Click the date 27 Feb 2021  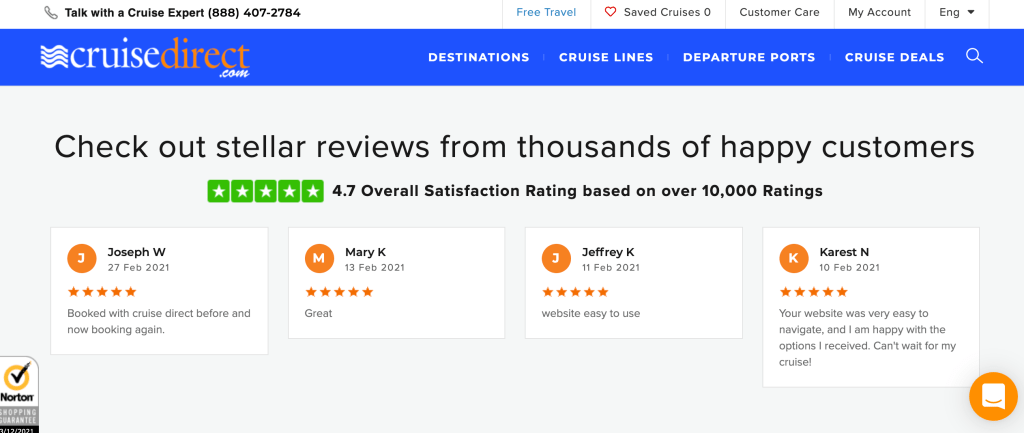coord(137,268)
